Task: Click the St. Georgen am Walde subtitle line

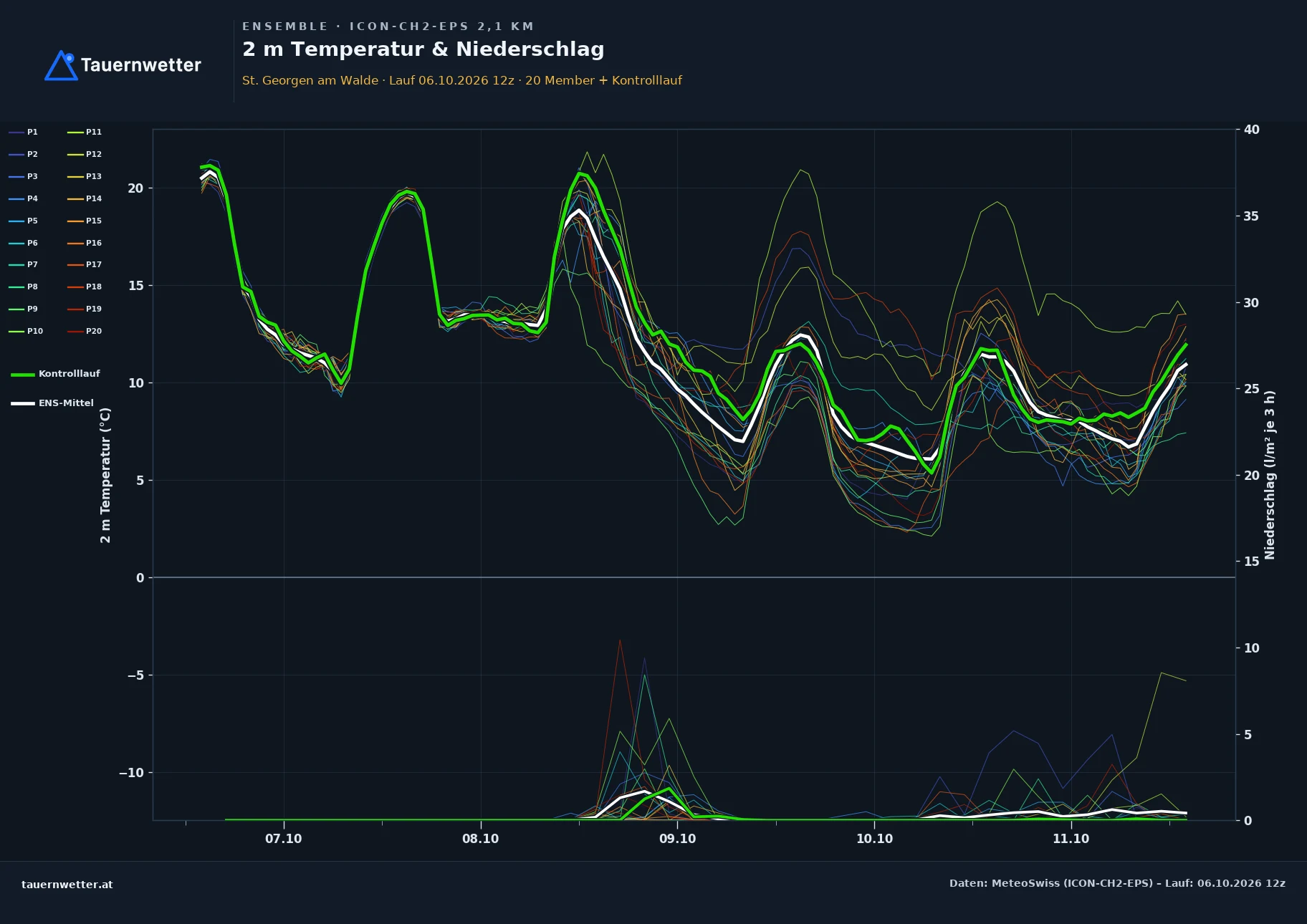Action: pos(462,80)
